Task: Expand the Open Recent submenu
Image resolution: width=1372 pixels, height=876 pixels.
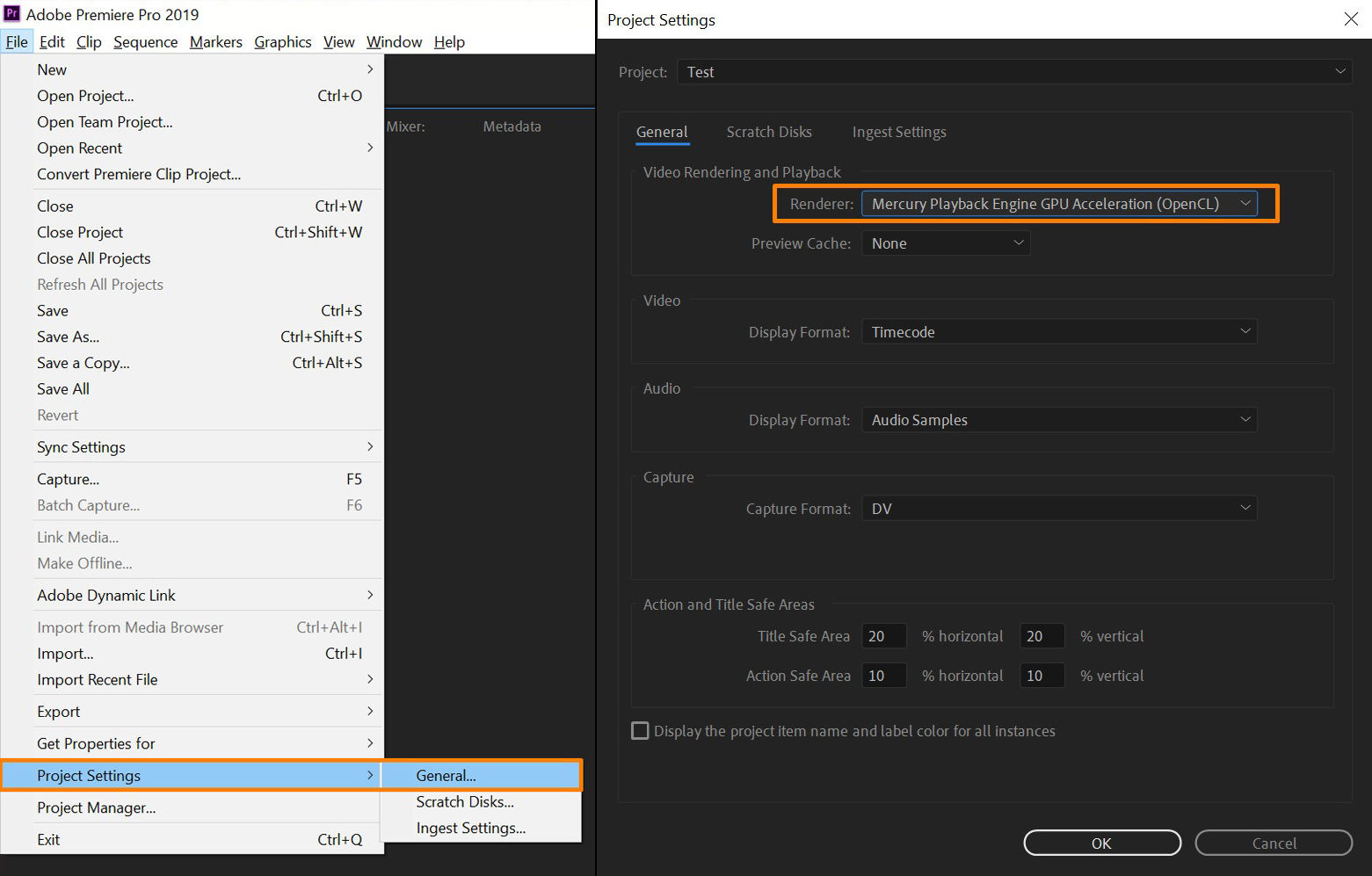Action: (192, 148)
